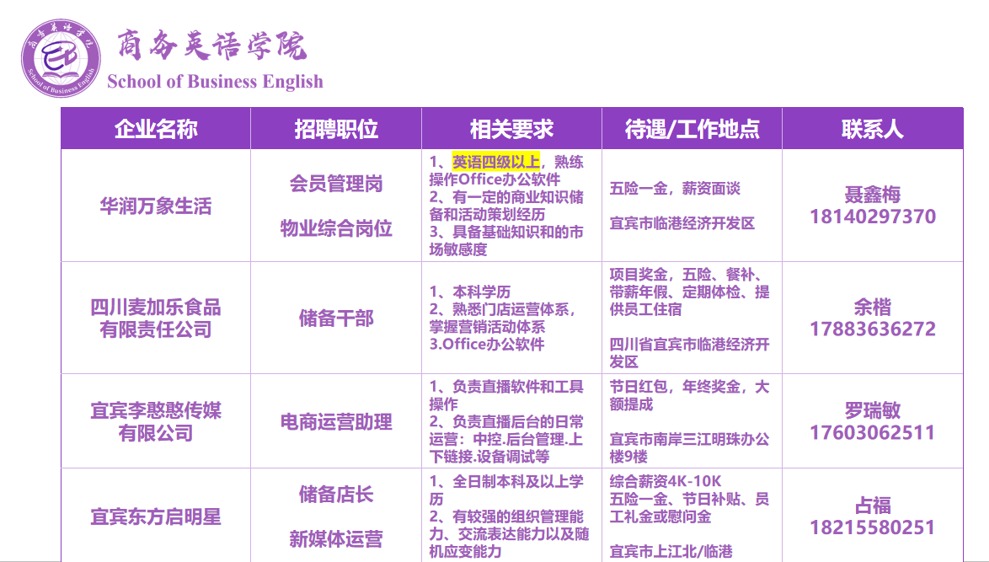The image size is (989, 562).
Task: Click contact name 聂鑫梅
Action: pos(872,194)
